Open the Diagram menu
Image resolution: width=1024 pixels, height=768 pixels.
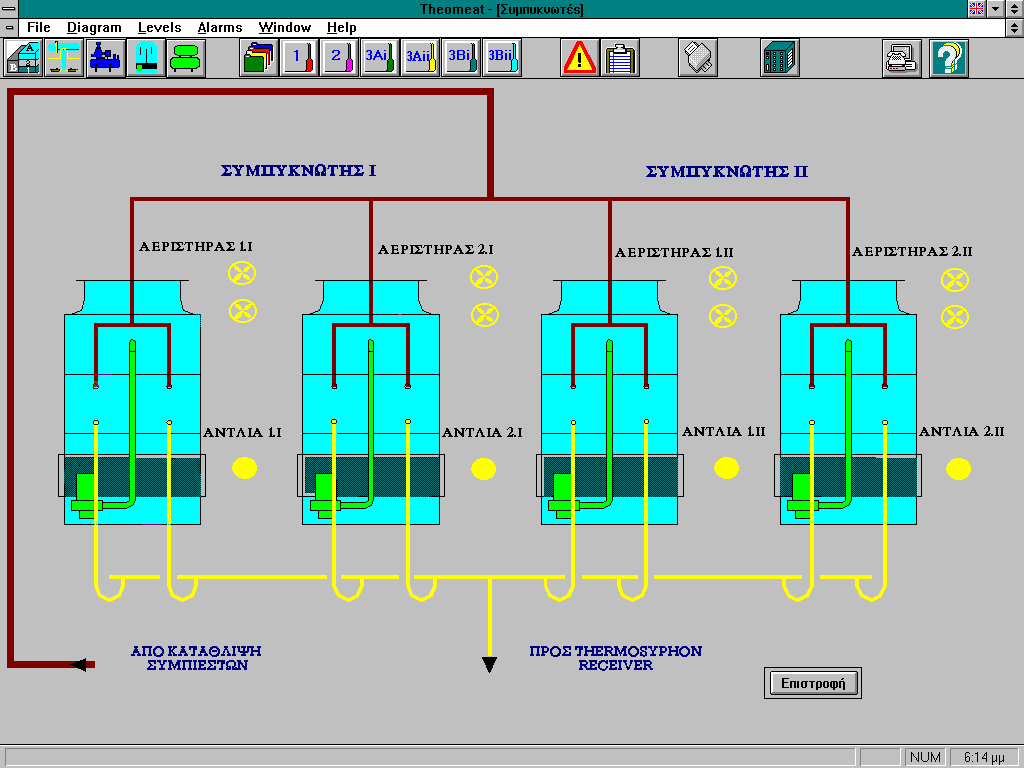[94, 28]
